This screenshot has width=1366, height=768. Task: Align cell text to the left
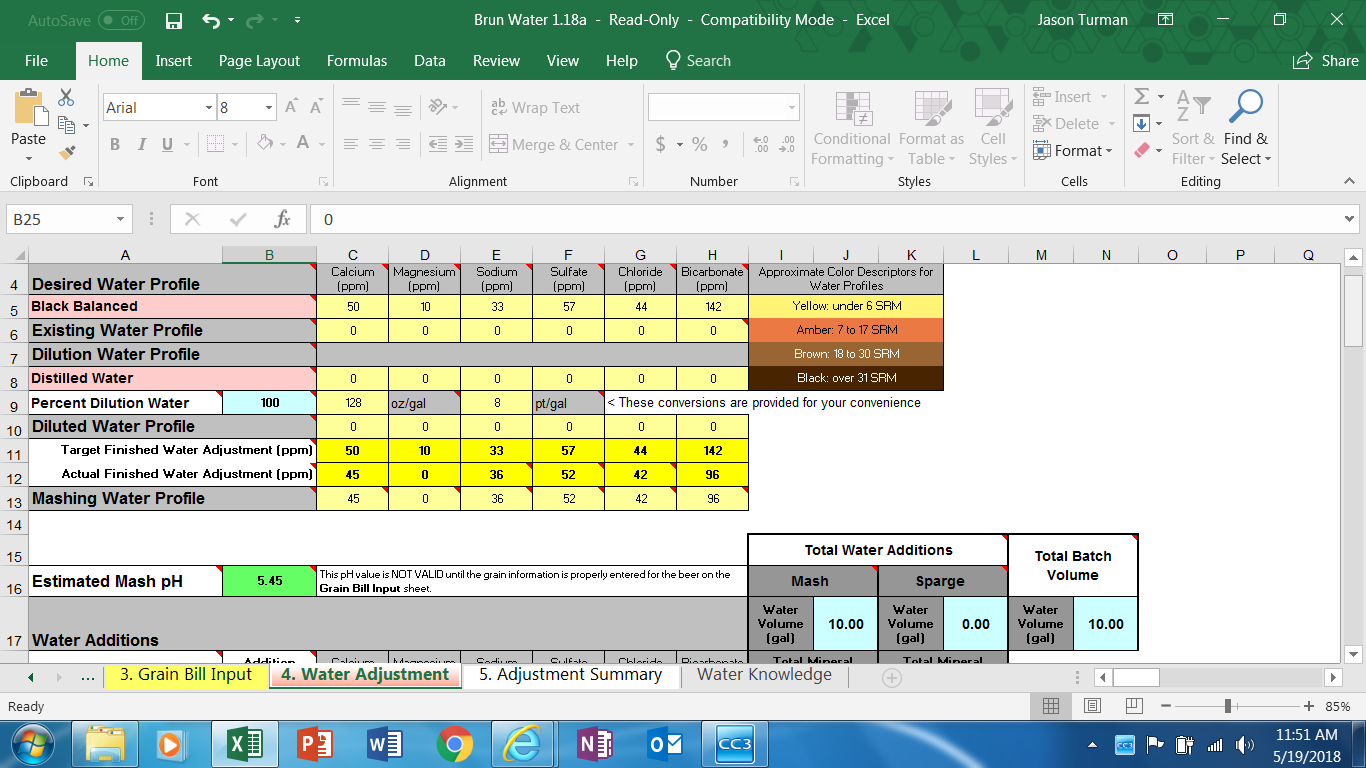click(351, 145)
